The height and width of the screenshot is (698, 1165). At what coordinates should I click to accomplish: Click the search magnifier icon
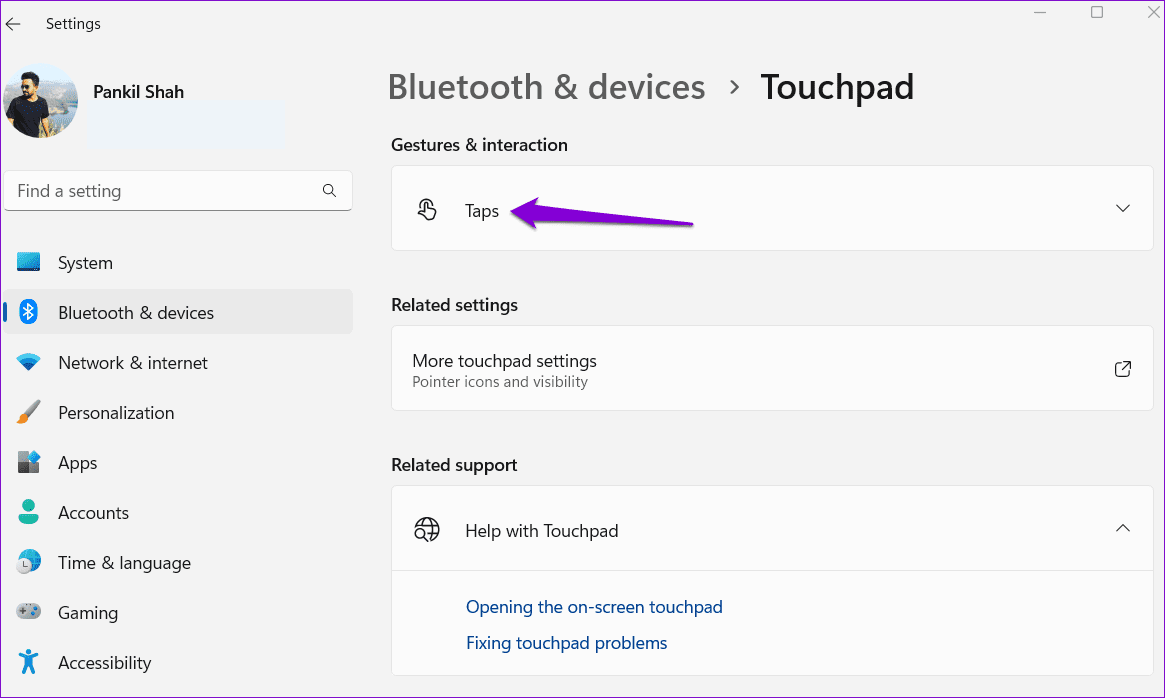[329, 191]
